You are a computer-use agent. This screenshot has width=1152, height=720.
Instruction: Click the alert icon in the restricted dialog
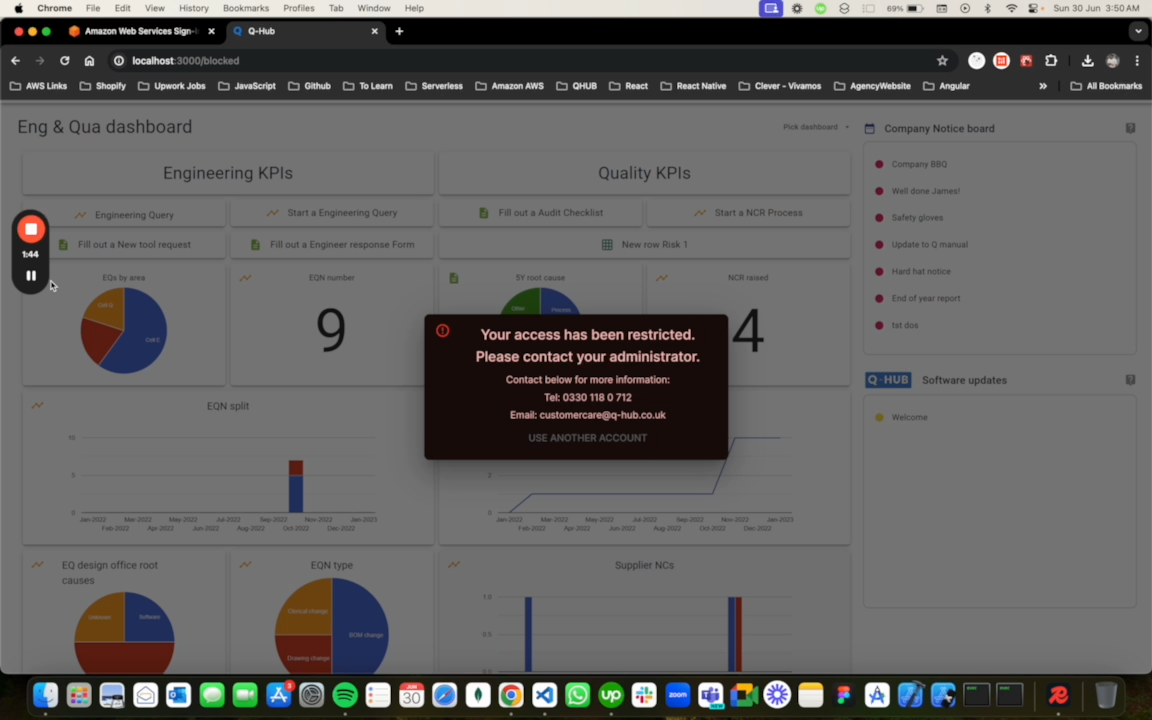(x=442, y=331)
